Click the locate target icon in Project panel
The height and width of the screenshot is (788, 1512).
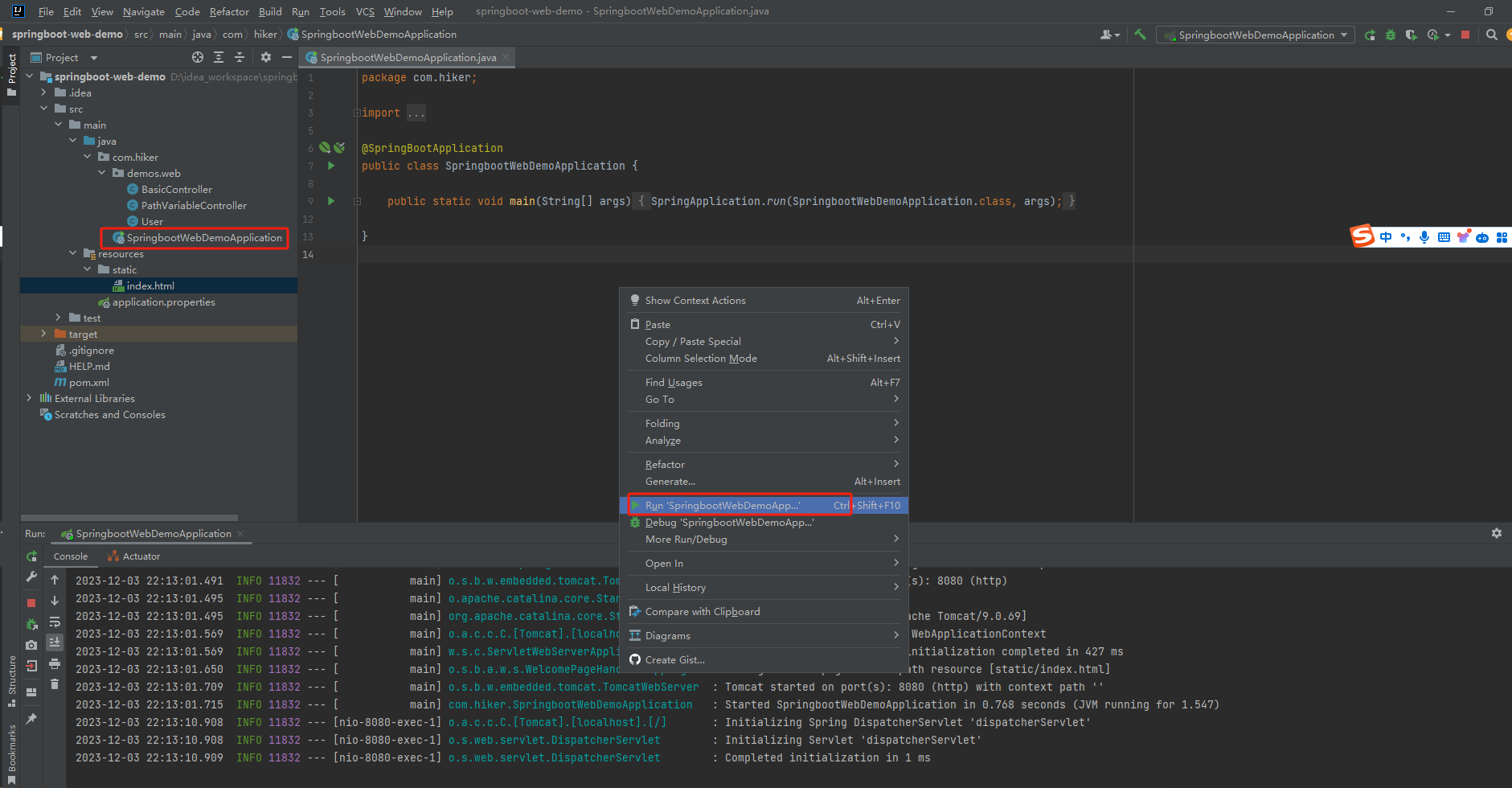198,57
